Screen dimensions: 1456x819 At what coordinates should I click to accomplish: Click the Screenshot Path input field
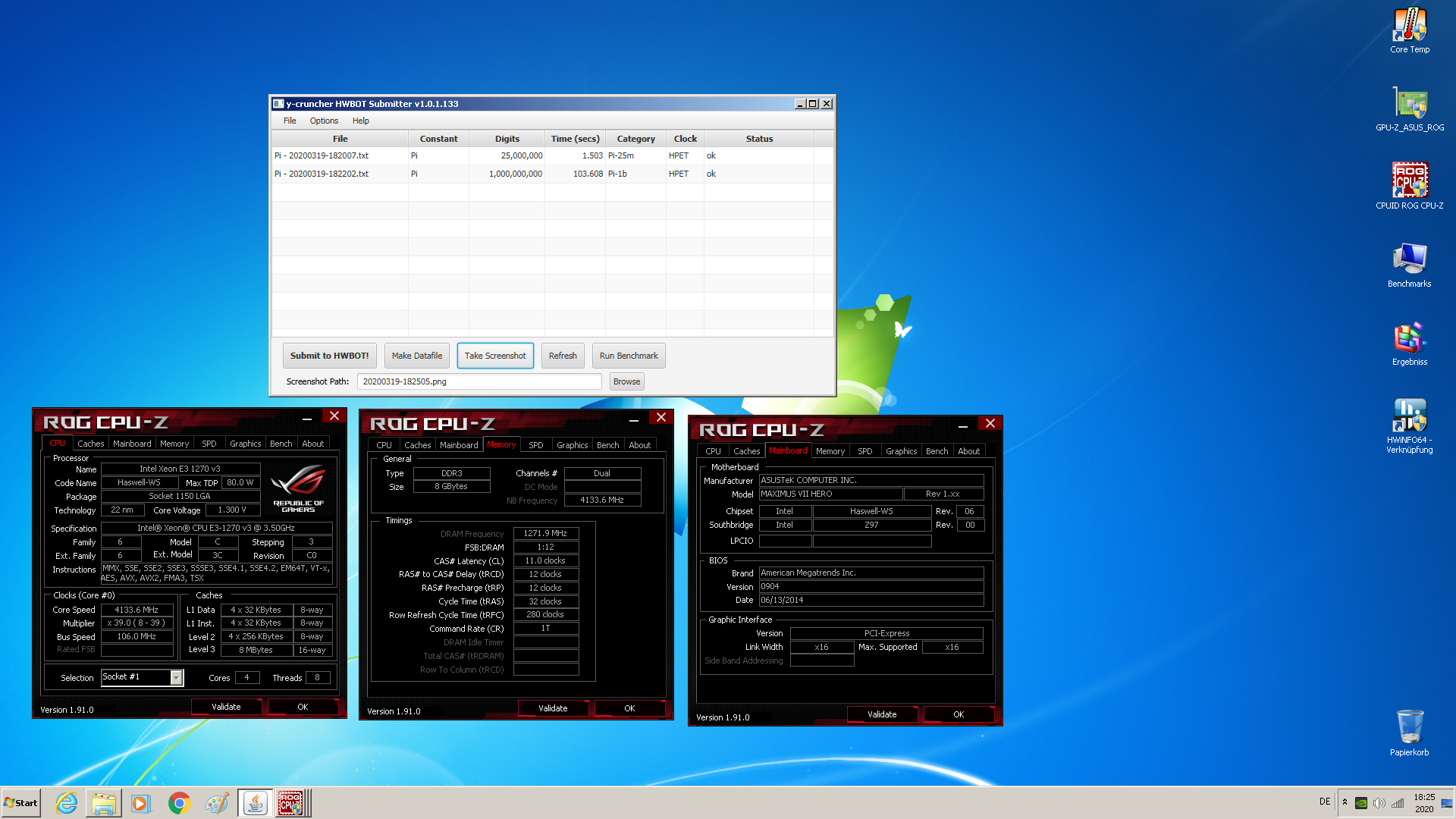pyautogui.click(x=479, y=381)
